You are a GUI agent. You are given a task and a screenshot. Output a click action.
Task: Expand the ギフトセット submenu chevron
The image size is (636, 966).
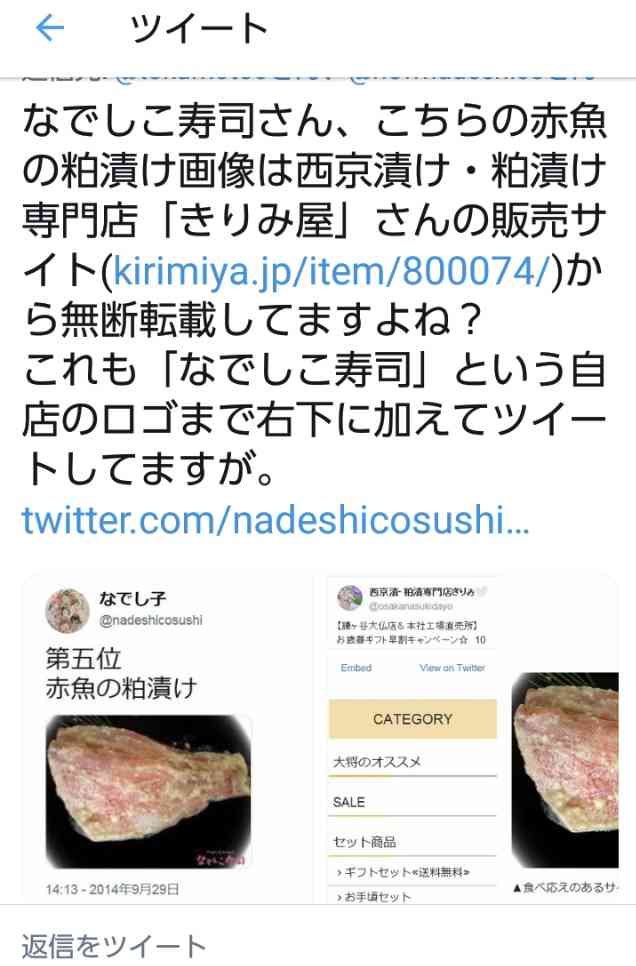coord(339,872)
